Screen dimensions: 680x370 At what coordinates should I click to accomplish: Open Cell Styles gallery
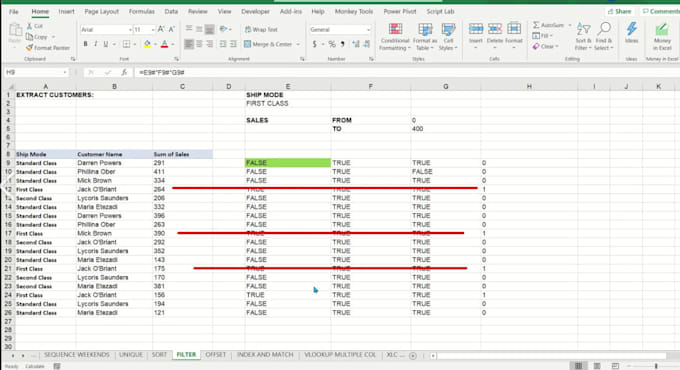coord(448,37)
